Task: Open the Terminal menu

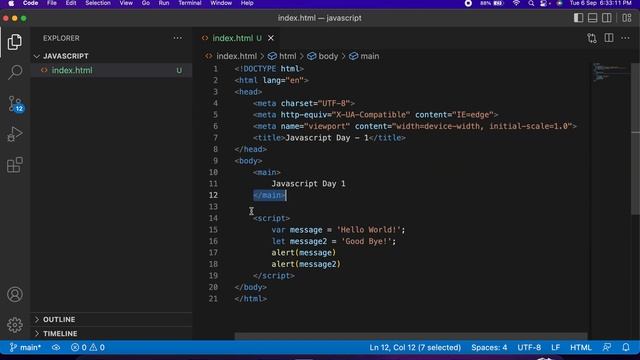Action: pyautogui.click(x=190, y=3)
